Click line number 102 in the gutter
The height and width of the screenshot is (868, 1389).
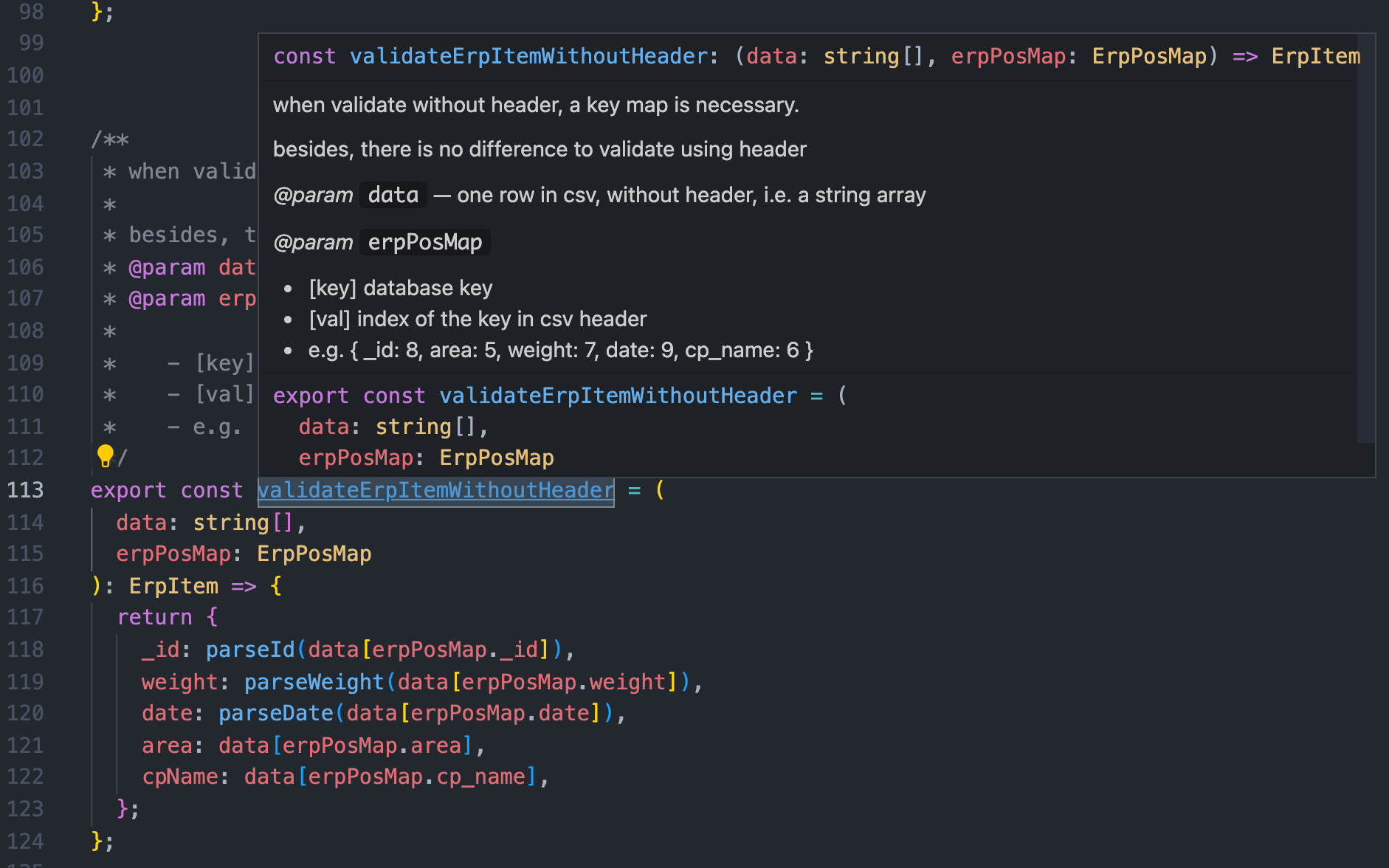click(26, 139)
